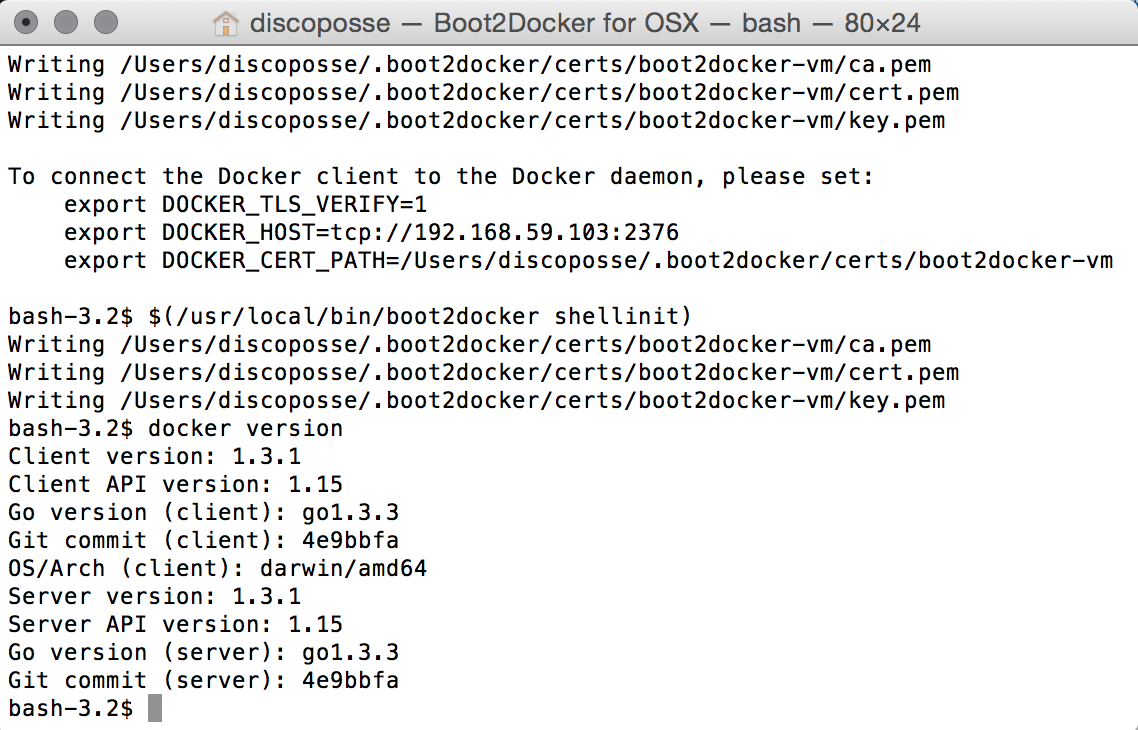Minimize the terminal window with the yellow button

tap(66, 21)
